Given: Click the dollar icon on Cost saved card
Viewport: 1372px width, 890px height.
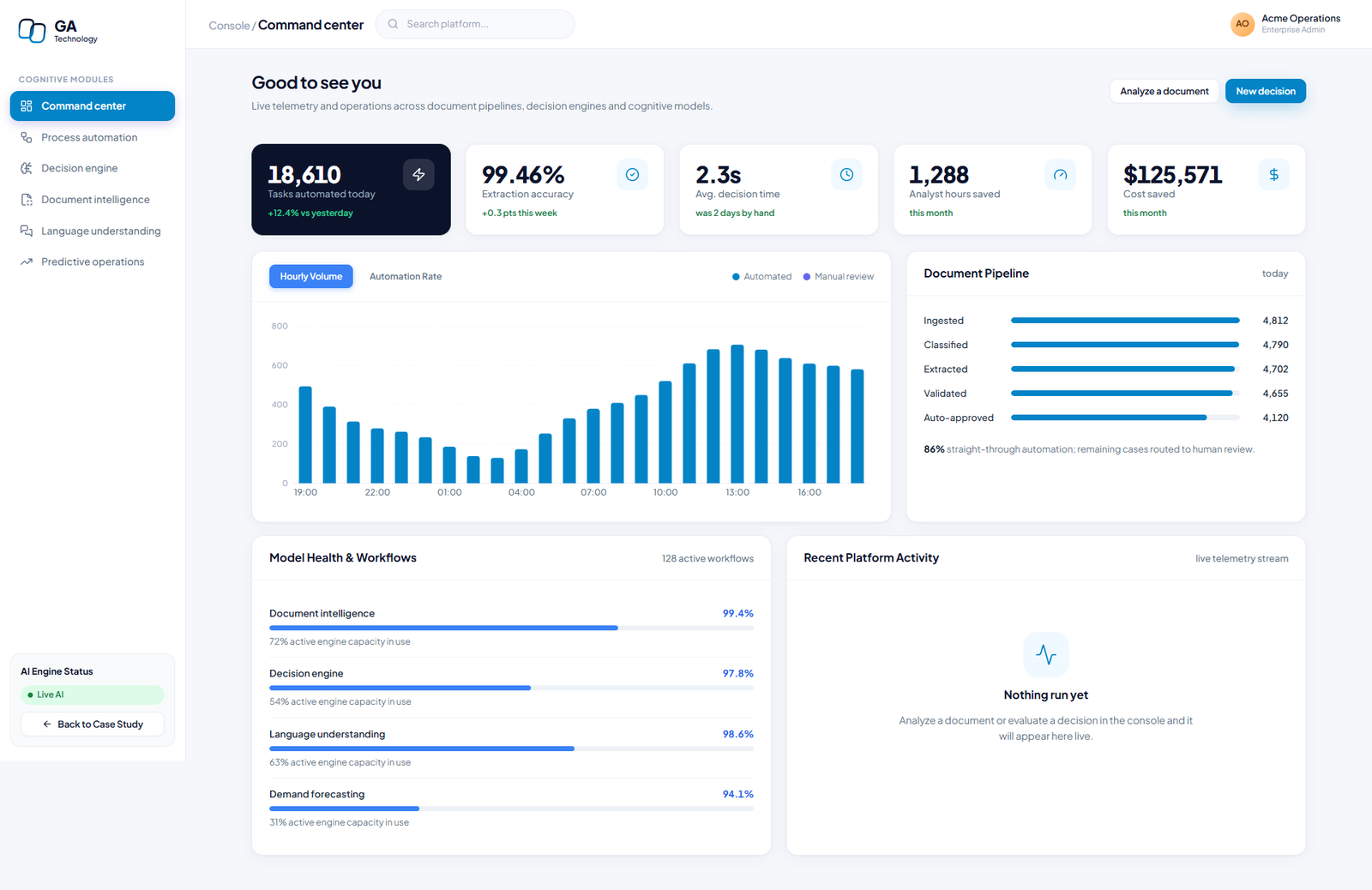Looking at the screenshot, I should coord(1273,175).
